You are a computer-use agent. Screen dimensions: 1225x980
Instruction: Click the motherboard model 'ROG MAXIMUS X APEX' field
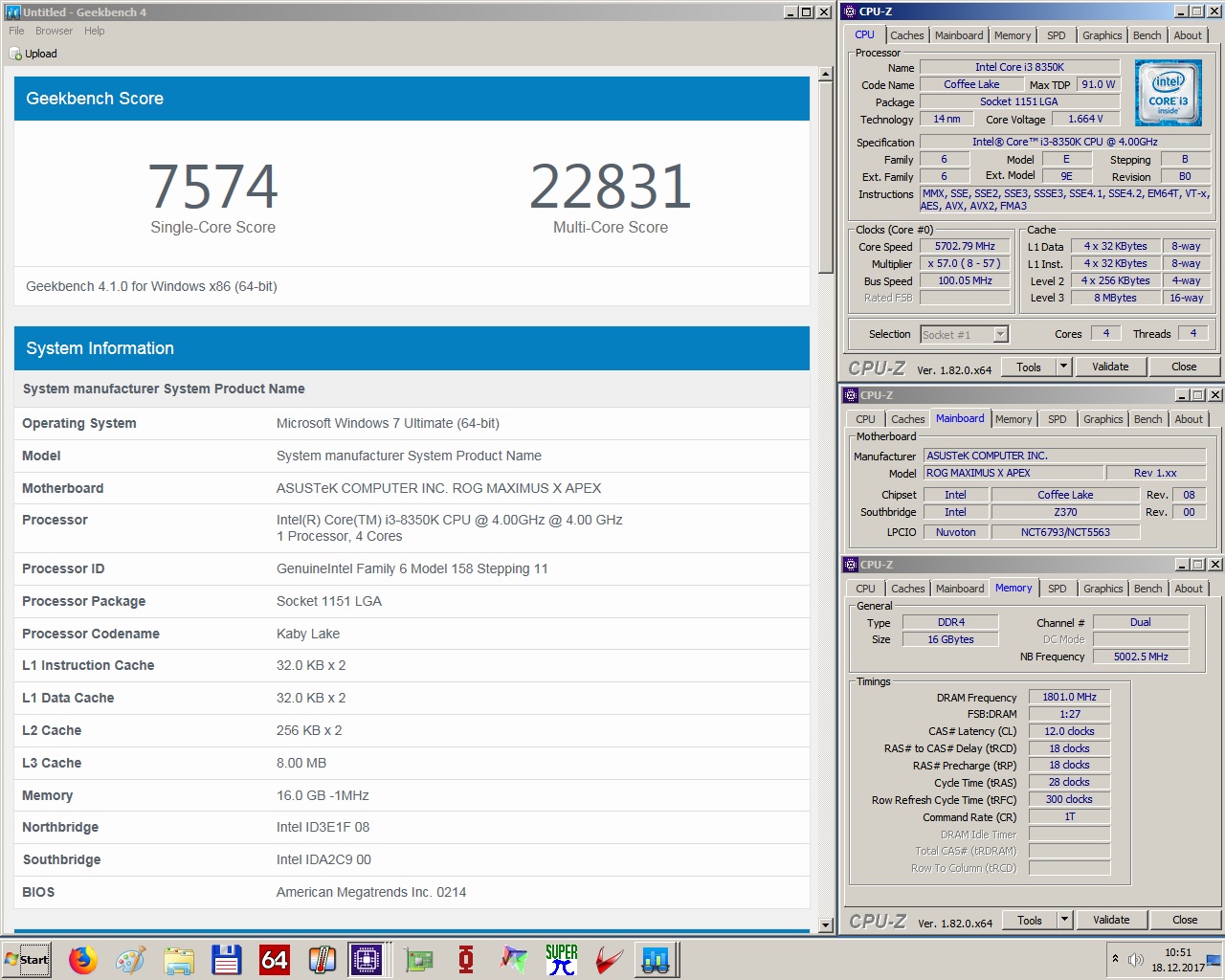pyautogui.click(x=1013, y=473)
